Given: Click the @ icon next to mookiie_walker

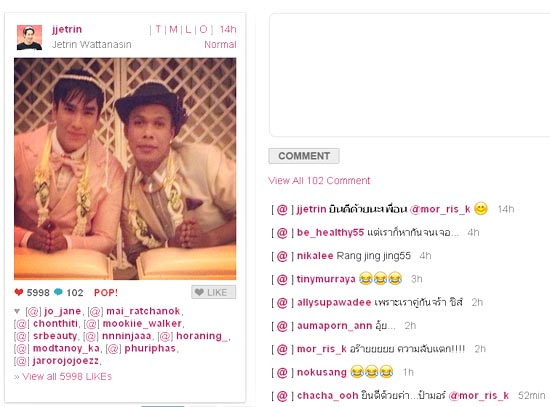Looking at the screenshot, I should click(x=91, y=323).
